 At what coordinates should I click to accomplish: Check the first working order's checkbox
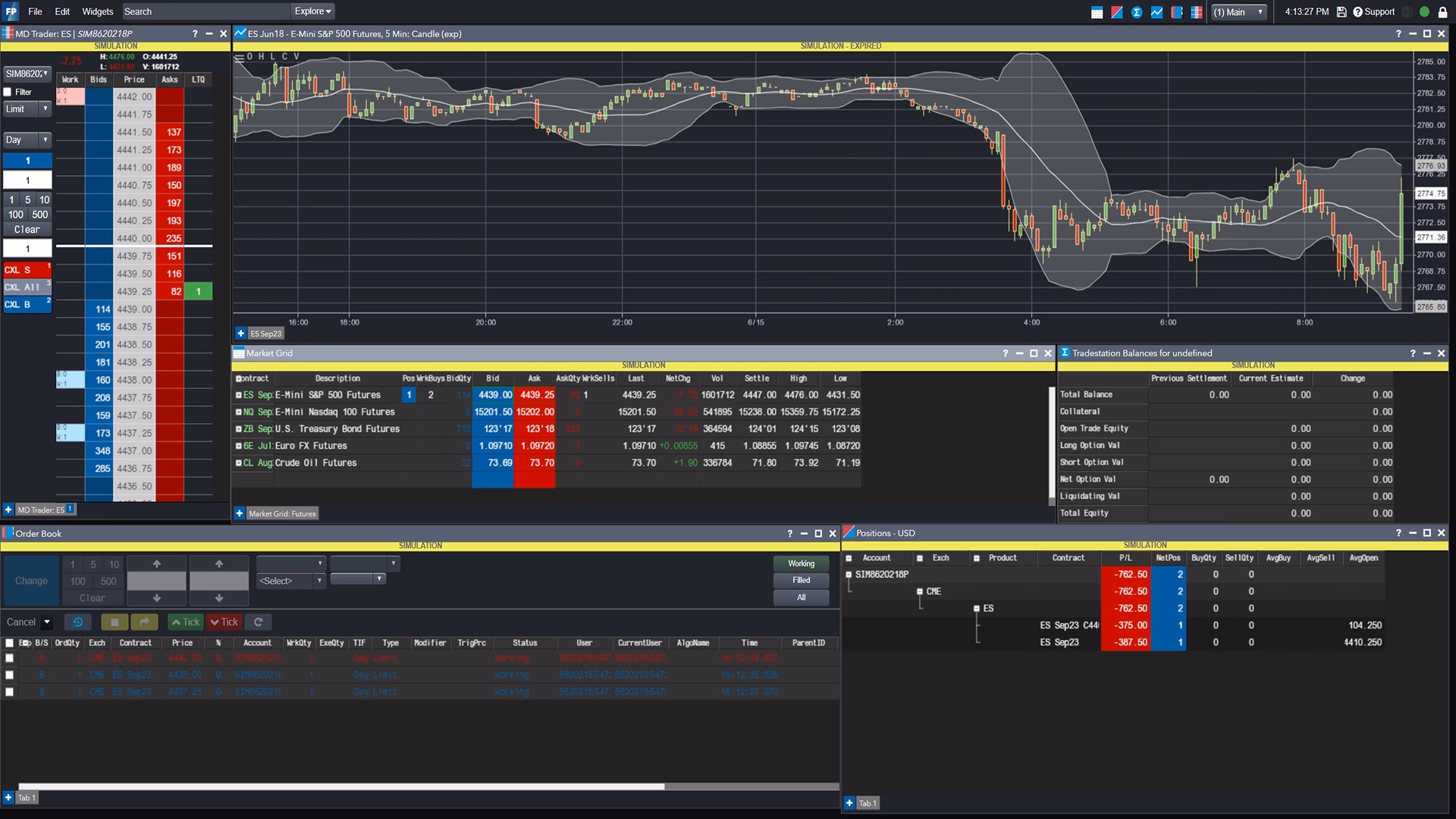pyautogui.click(x=9, y=657)
